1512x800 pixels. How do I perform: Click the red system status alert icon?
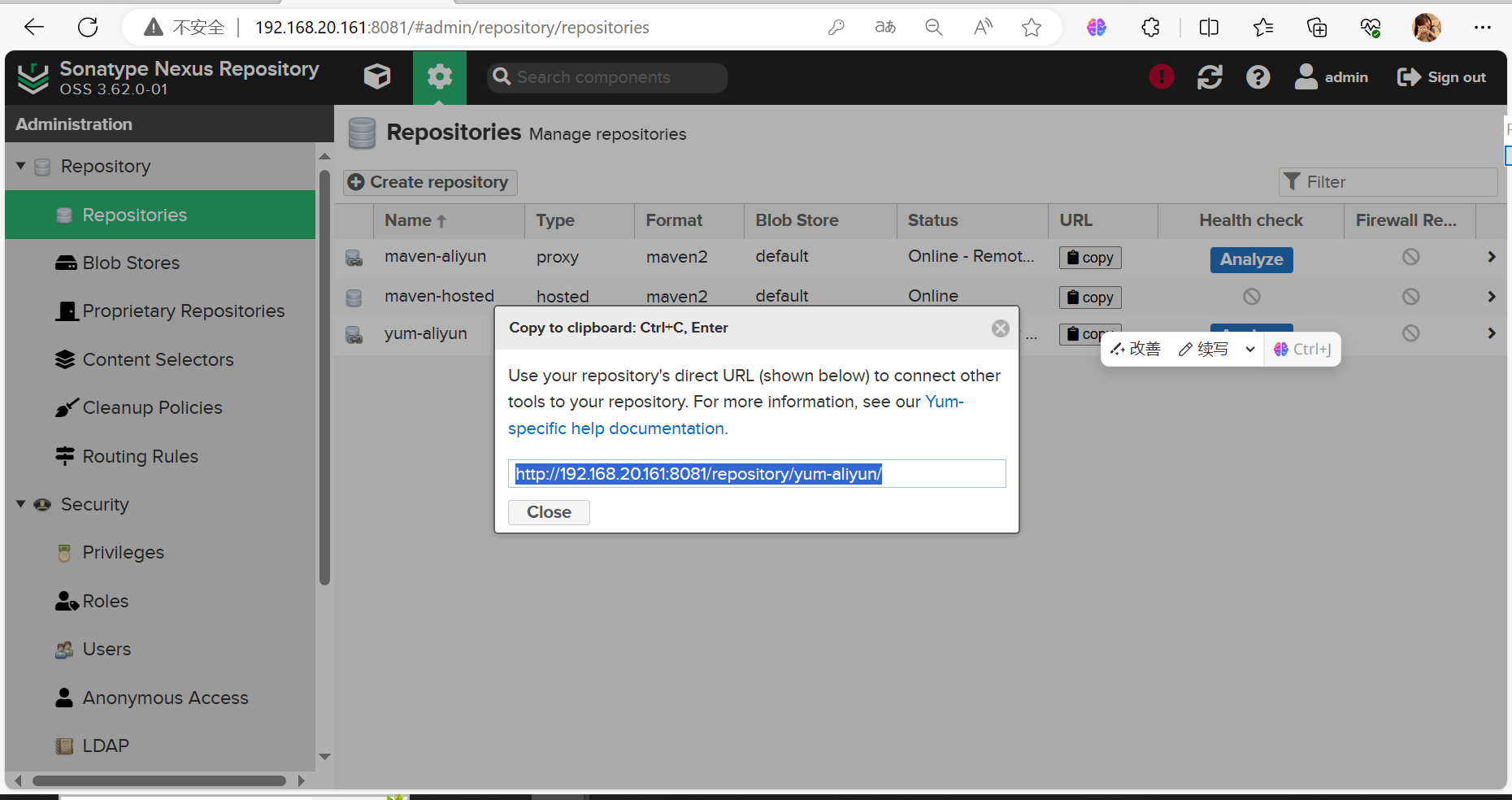click(x=1162, y=77)
